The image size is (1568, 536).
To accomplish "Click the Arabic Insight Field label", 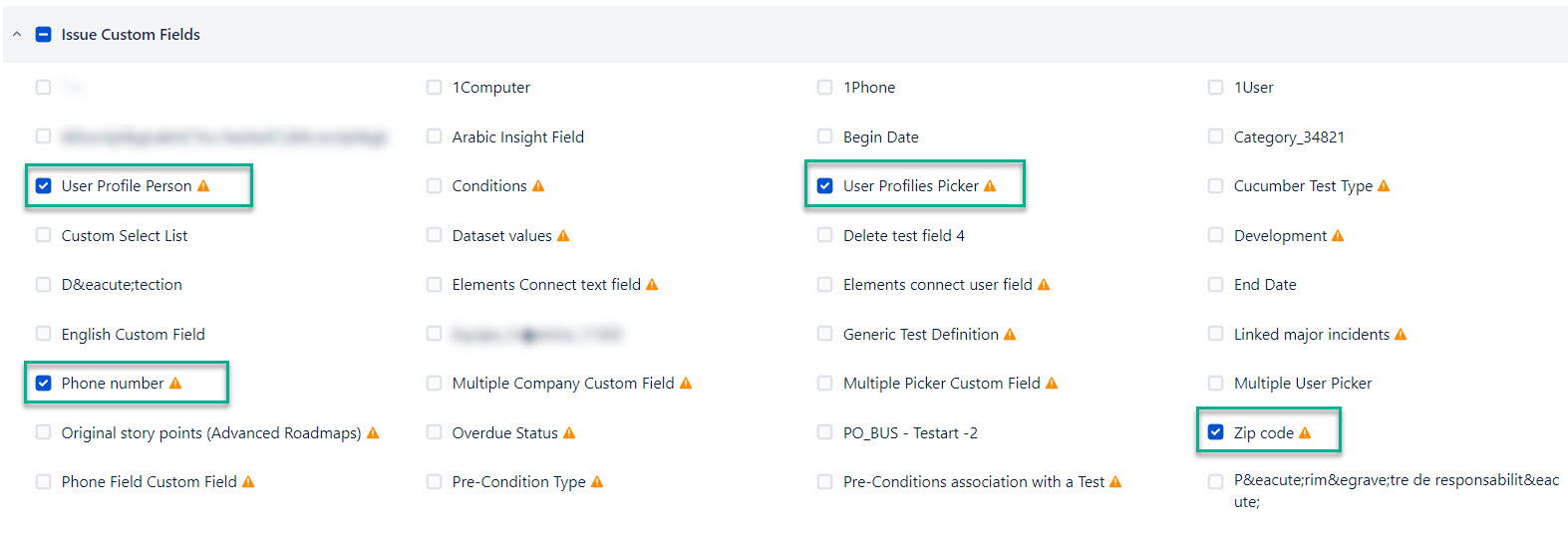I will [x=517, y=137].
